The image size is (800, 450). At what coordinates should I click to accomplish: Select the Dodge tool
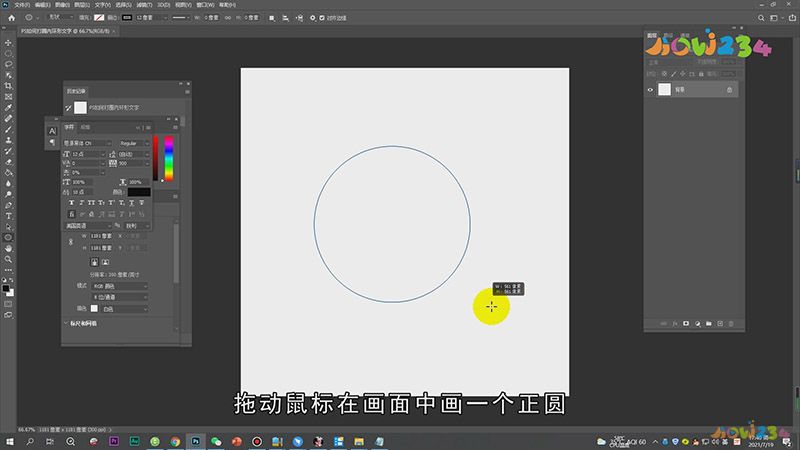8,194
